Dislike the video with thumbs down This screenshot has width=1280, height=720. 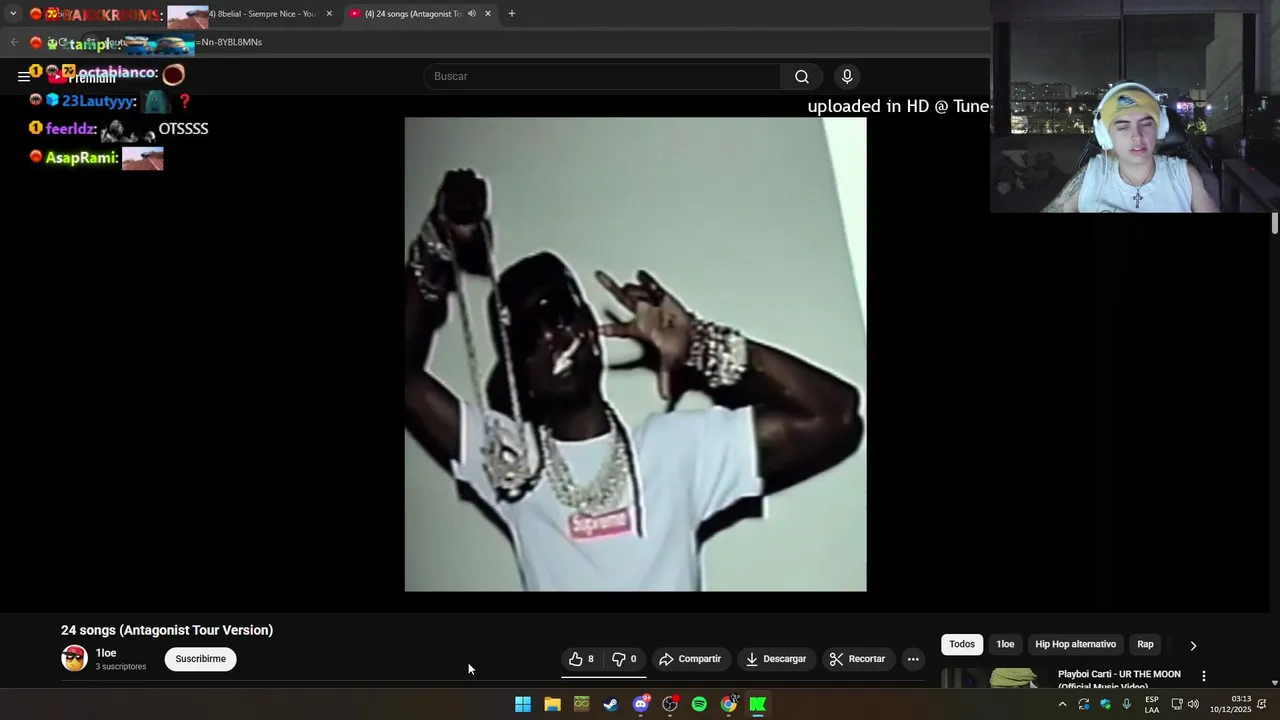click(x=625, y=659)
